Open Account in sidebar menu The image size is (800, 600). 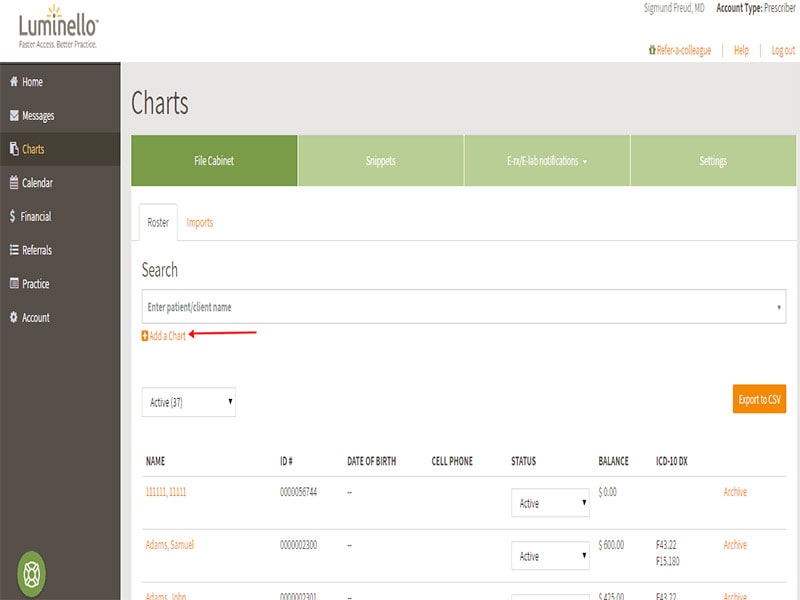pyautogui.click(x=36, y=317)
